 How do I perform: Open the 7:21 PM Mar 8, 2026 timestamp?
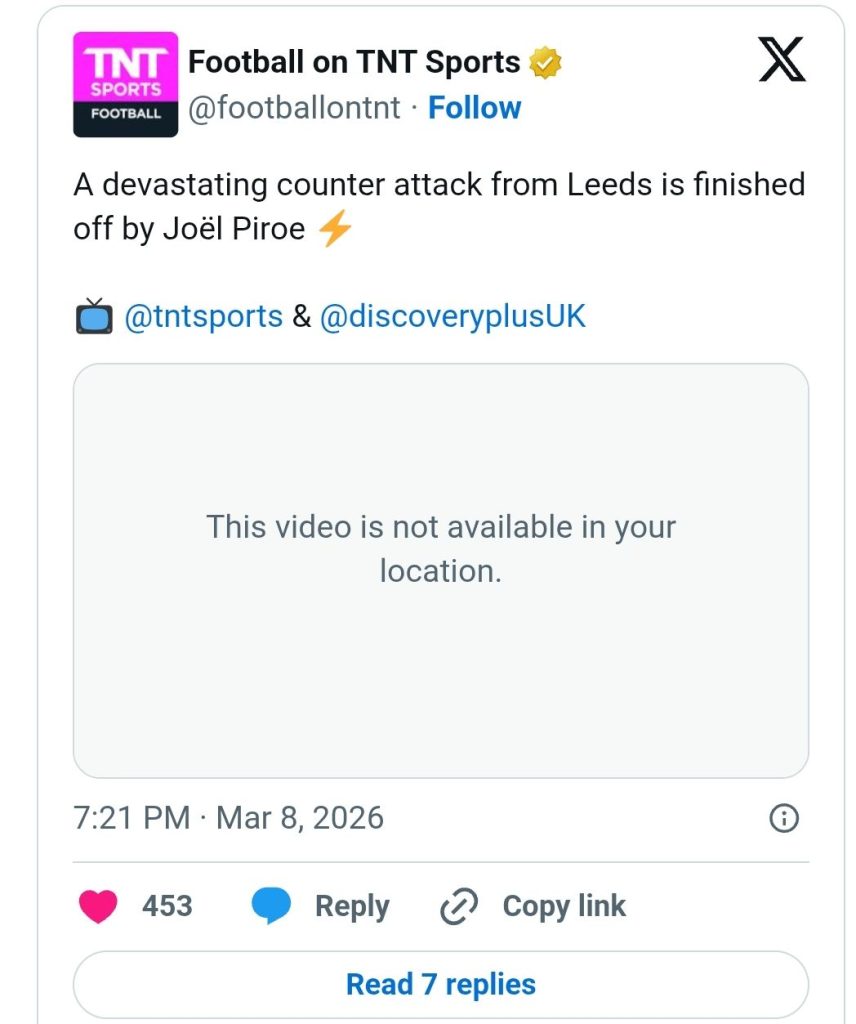[x=228, y=818]
